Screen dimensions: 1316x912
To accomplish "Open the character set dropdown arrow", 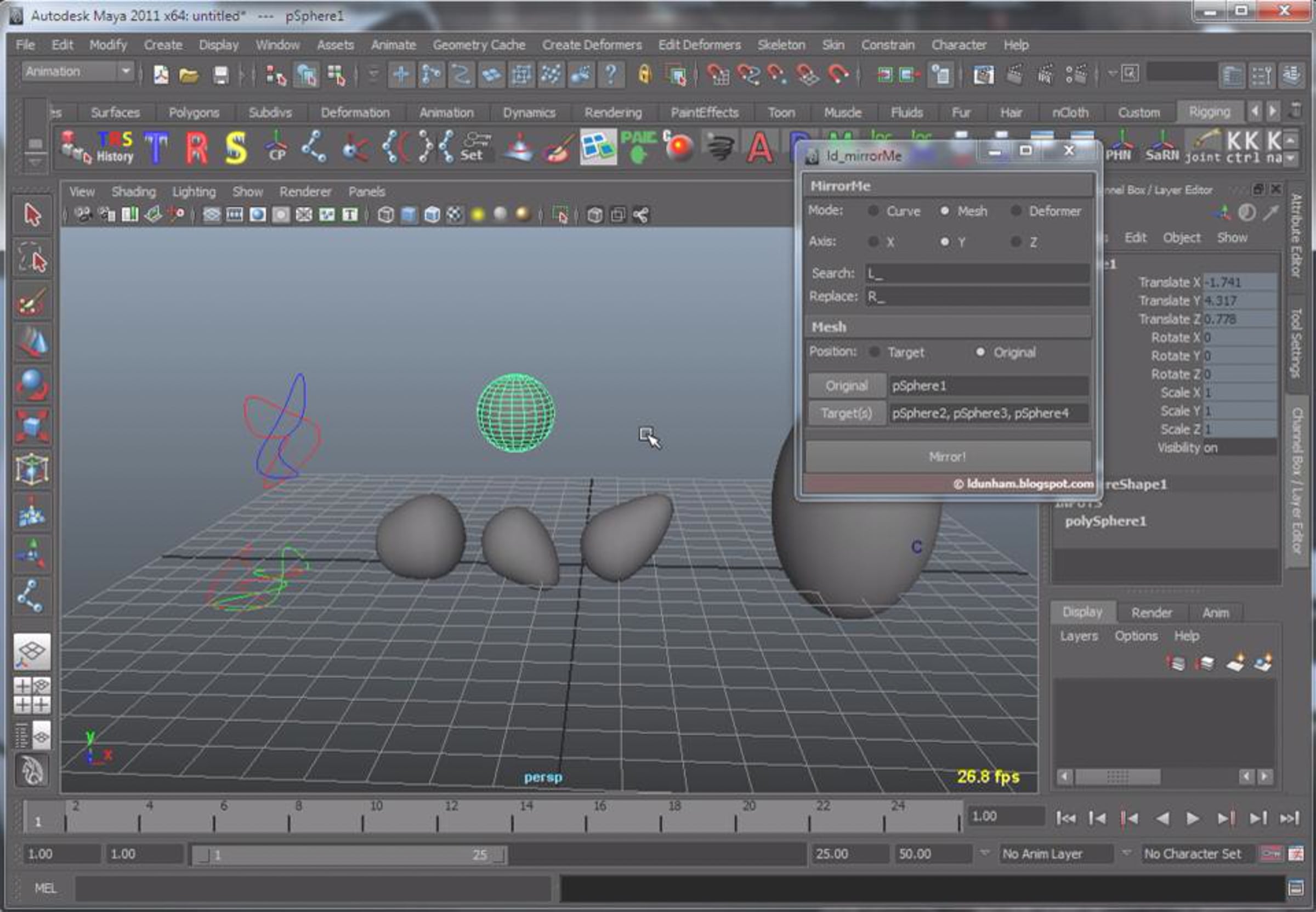I will pos(1126,853).
